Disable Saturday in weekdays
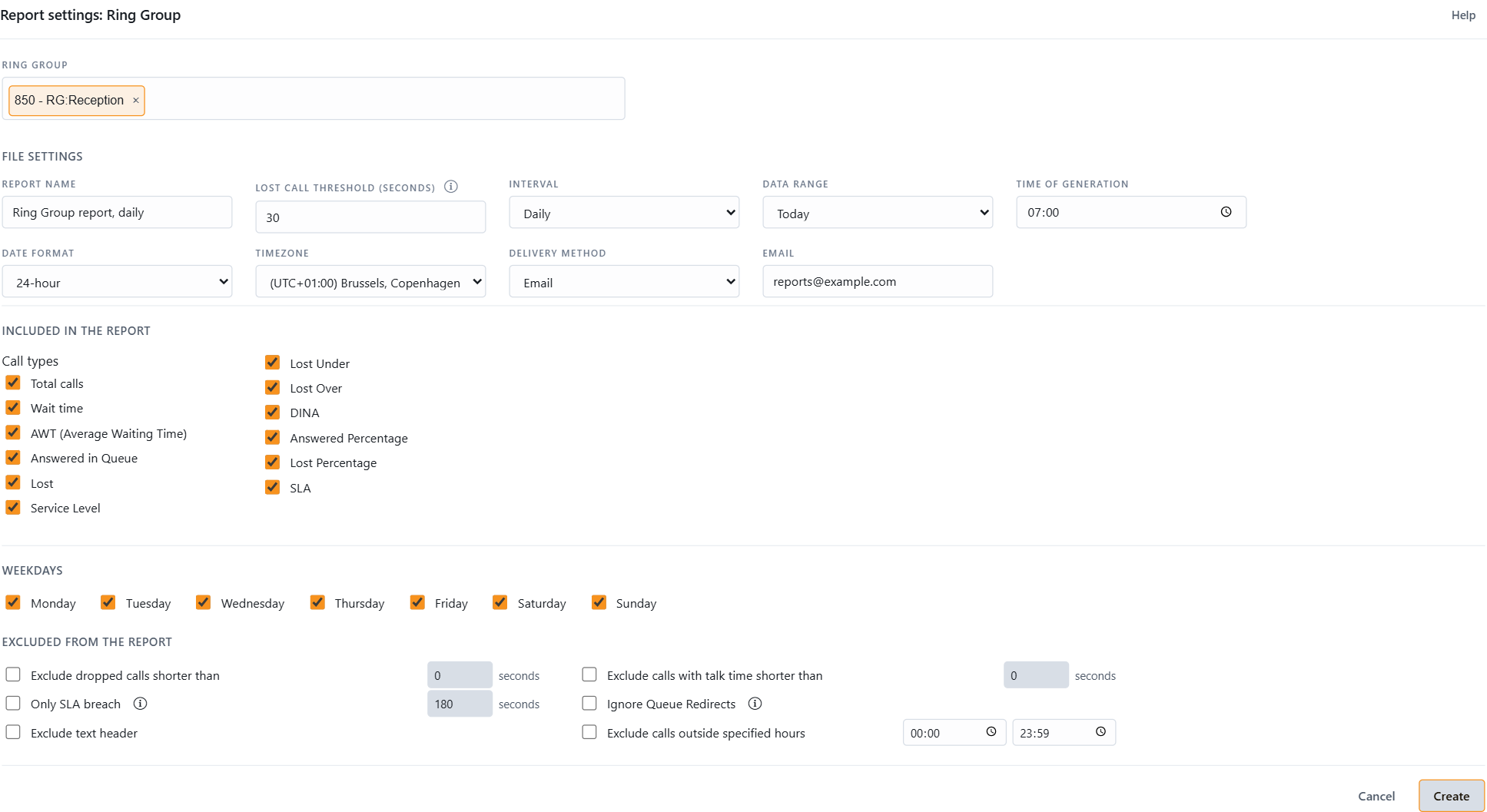Screen dimensions: 1487x812 (x=500, y=602)
